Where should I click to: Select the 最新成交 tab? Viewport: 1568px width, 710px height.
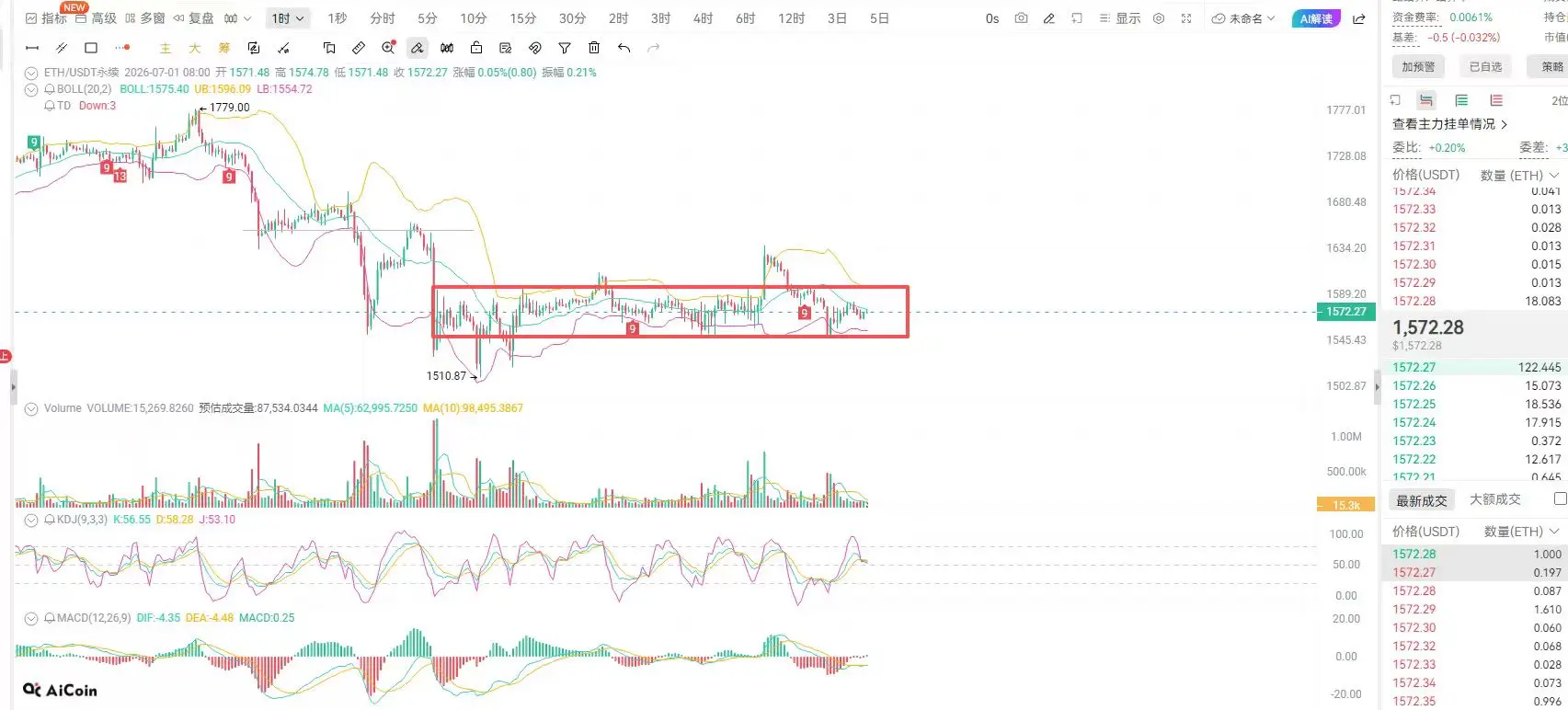[x=1422, y=500]
